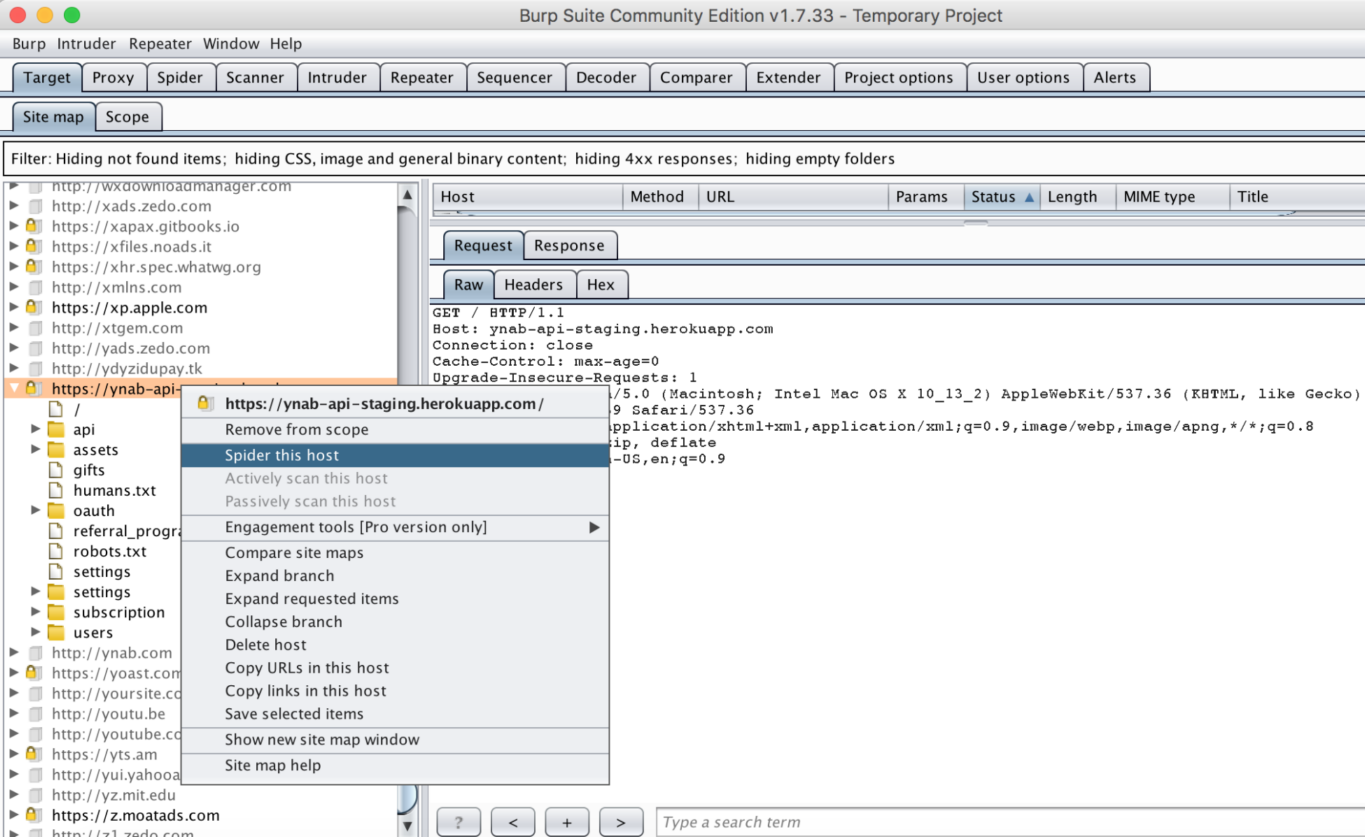The width and height of the screenshot is (1365, 837).
Task: Expand the users folder node
Action: pyautogui.click(x=36, y=632)
